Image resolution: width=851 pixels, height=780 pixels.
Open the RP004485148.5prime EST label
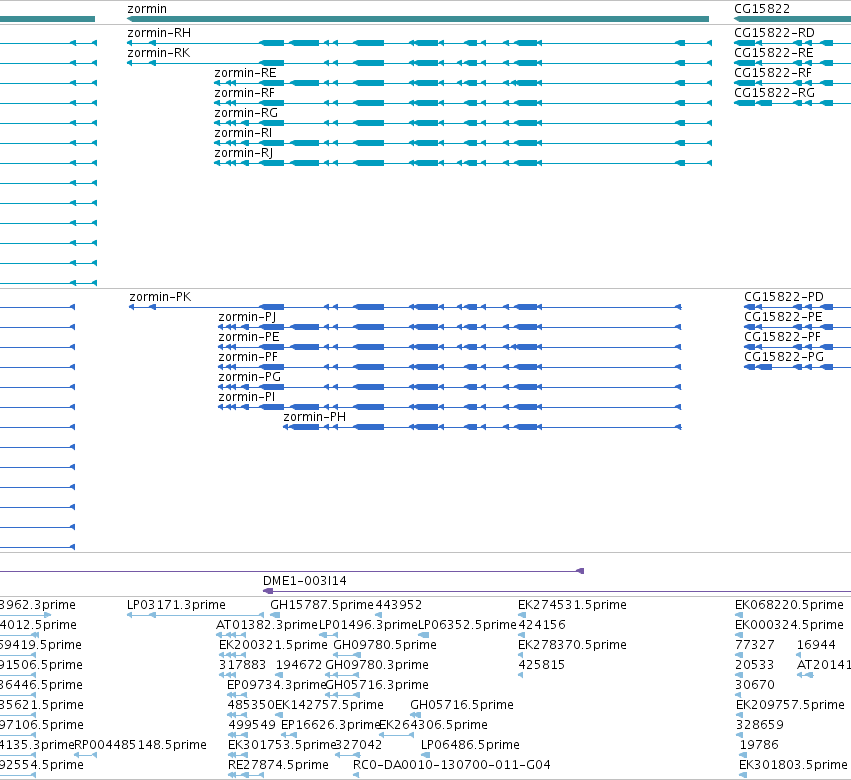(140, 745)
